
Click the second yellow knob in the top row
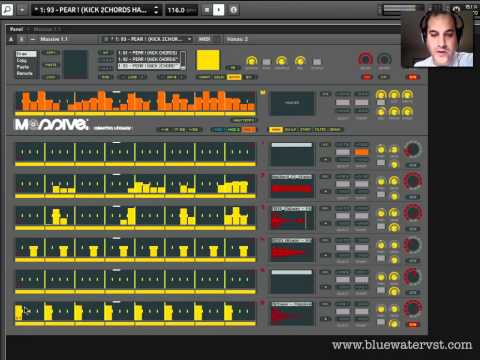coord(282,61)
